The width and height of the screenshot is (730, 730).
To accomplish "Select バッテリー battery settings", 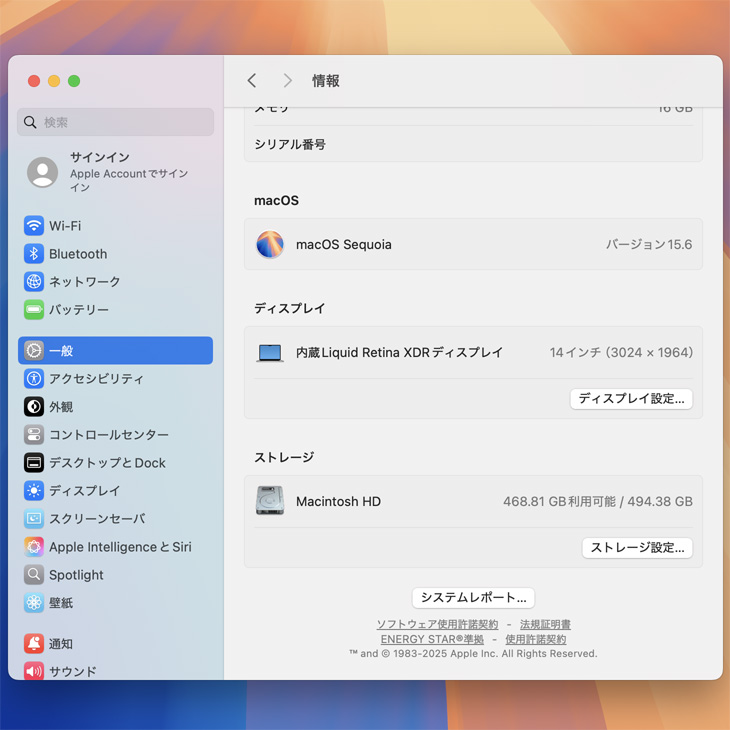I will [78, 310].
